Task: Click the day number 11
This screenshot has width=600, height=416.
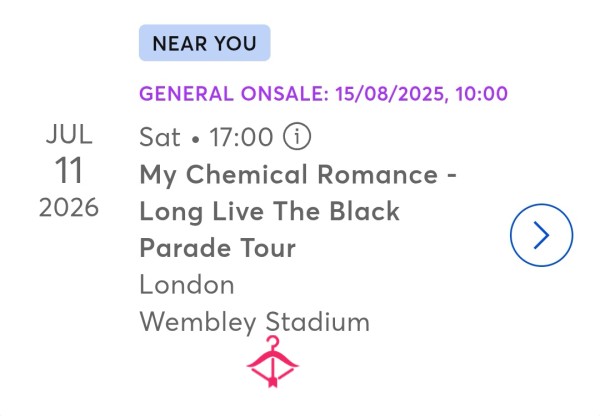Action: tap(69, 170)
